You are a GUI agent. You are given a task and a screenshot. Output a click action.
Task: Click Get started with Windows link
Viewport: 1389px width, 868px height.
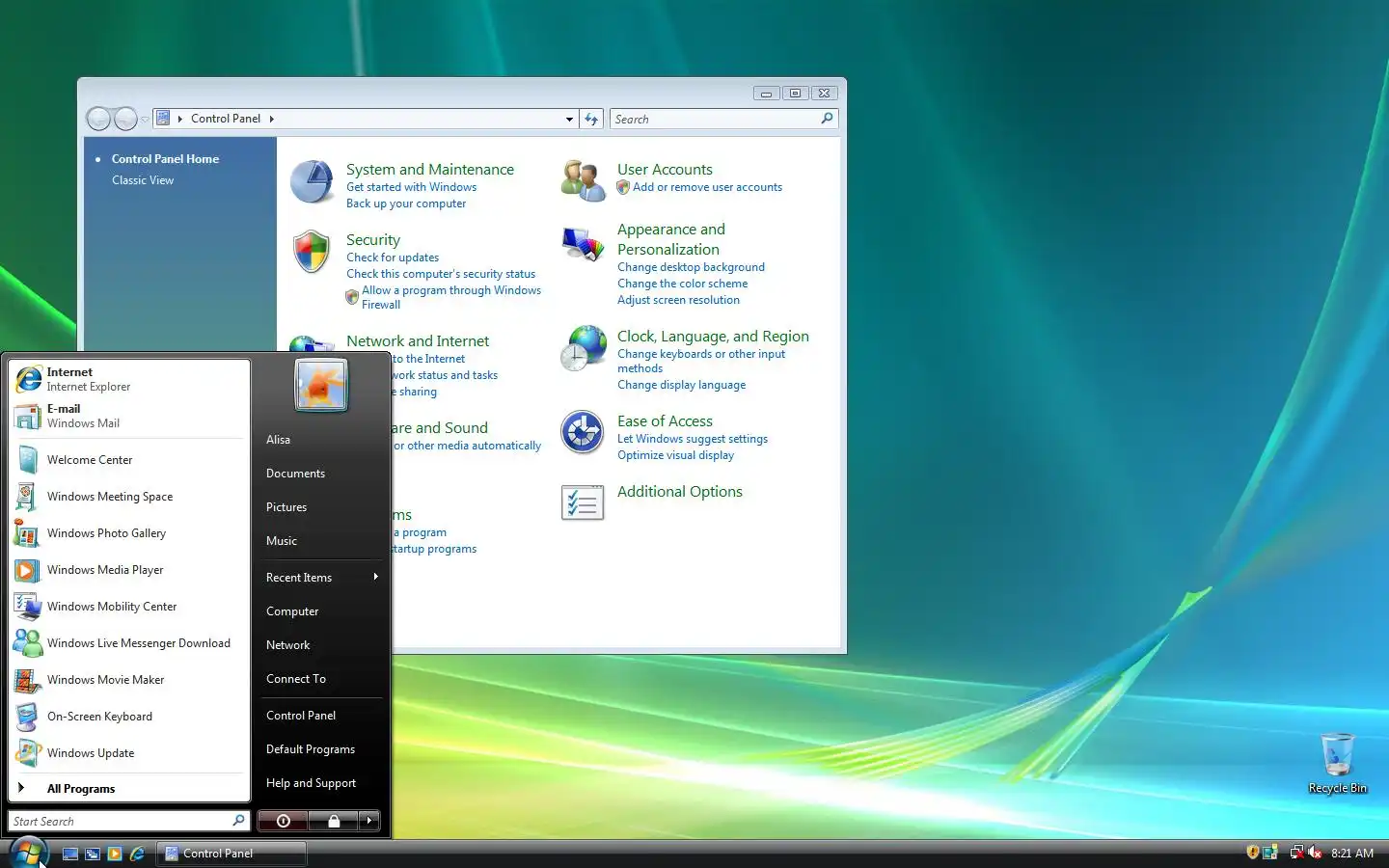(x=411, y=187)
